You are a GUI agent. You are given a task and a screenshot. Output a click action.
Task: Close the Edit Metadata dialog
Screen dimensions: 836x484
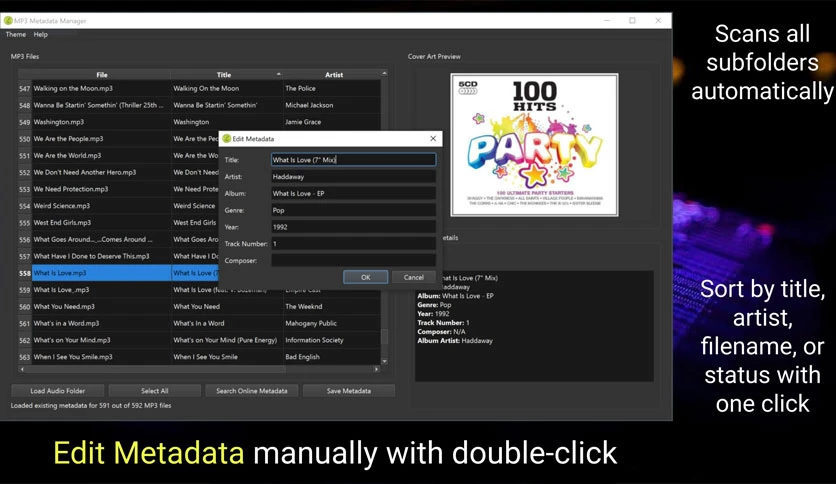[433, 139]
